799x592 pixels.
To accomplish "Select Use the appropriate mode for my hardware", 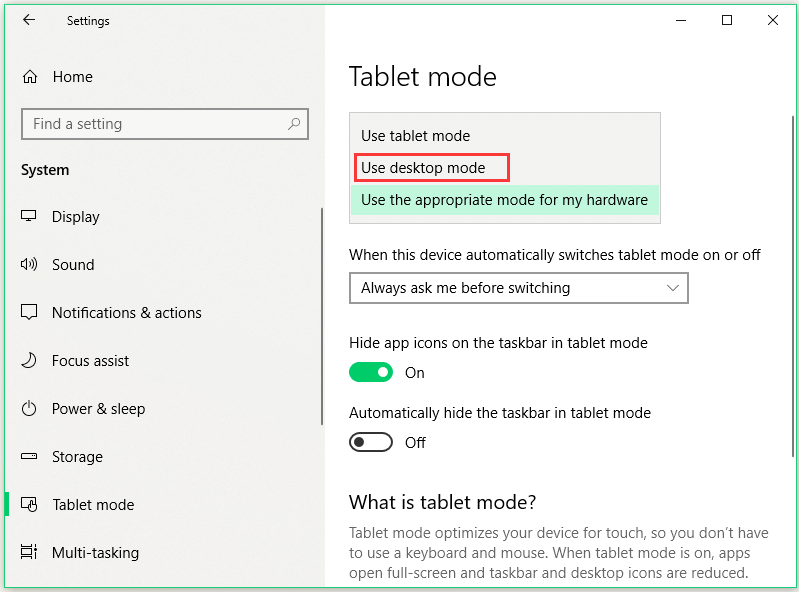I will tap(504, 200).
